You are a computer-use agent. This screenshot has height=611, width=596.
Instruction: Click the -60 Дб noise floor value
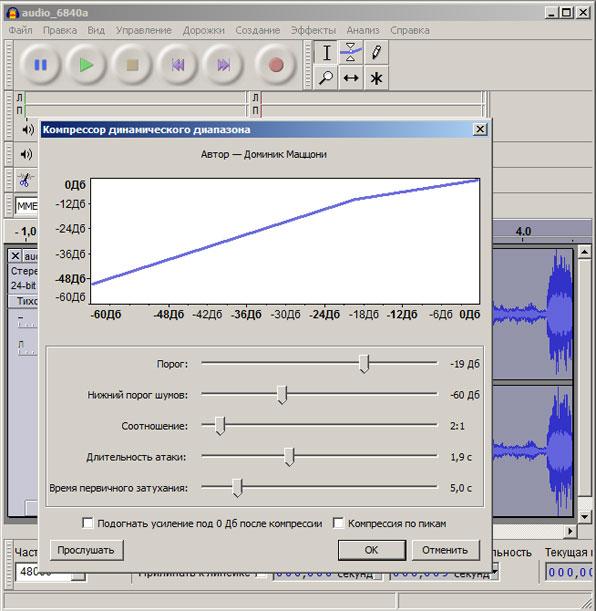[x=465, y=395]
